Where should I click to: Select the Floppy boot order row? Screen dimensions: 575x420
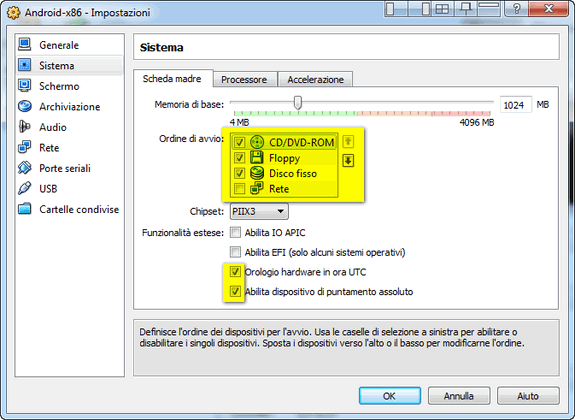click(x=284, y=158)
